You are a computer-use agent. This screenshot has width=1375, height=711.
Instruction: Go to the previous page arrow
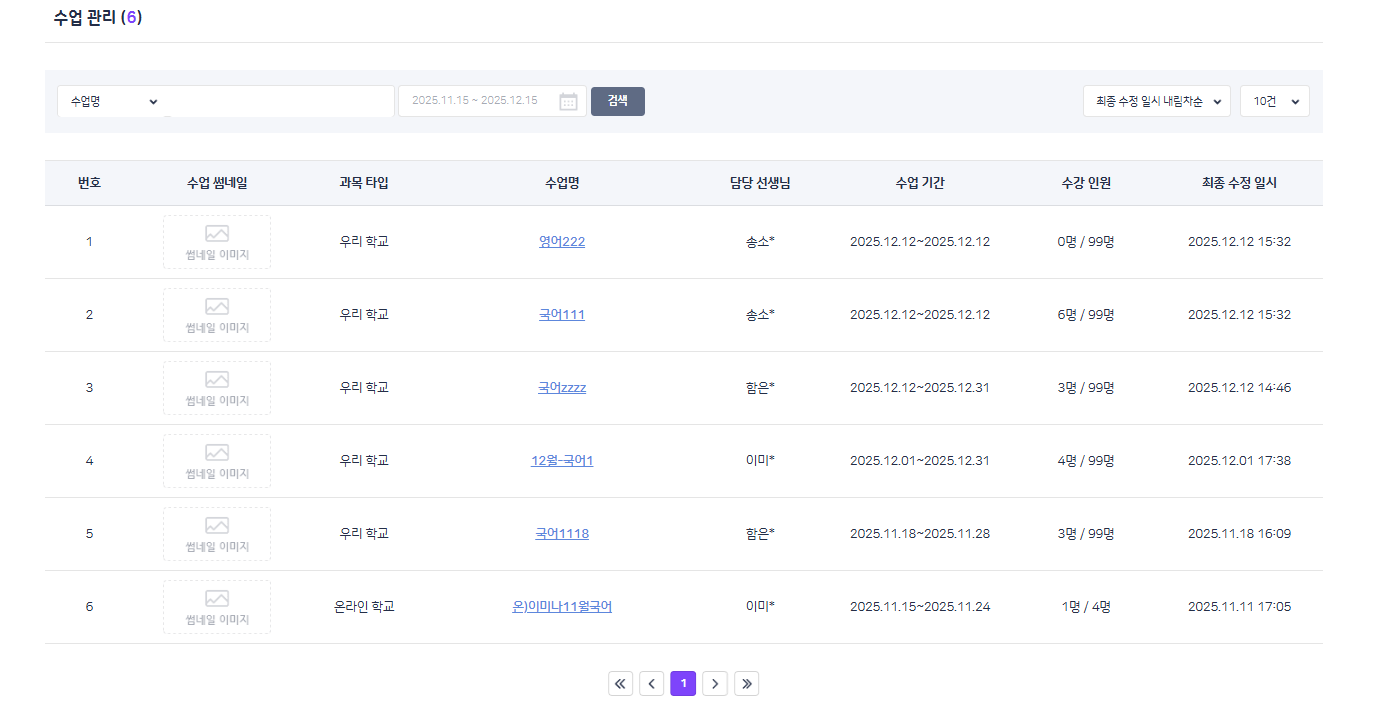[652, 684]
